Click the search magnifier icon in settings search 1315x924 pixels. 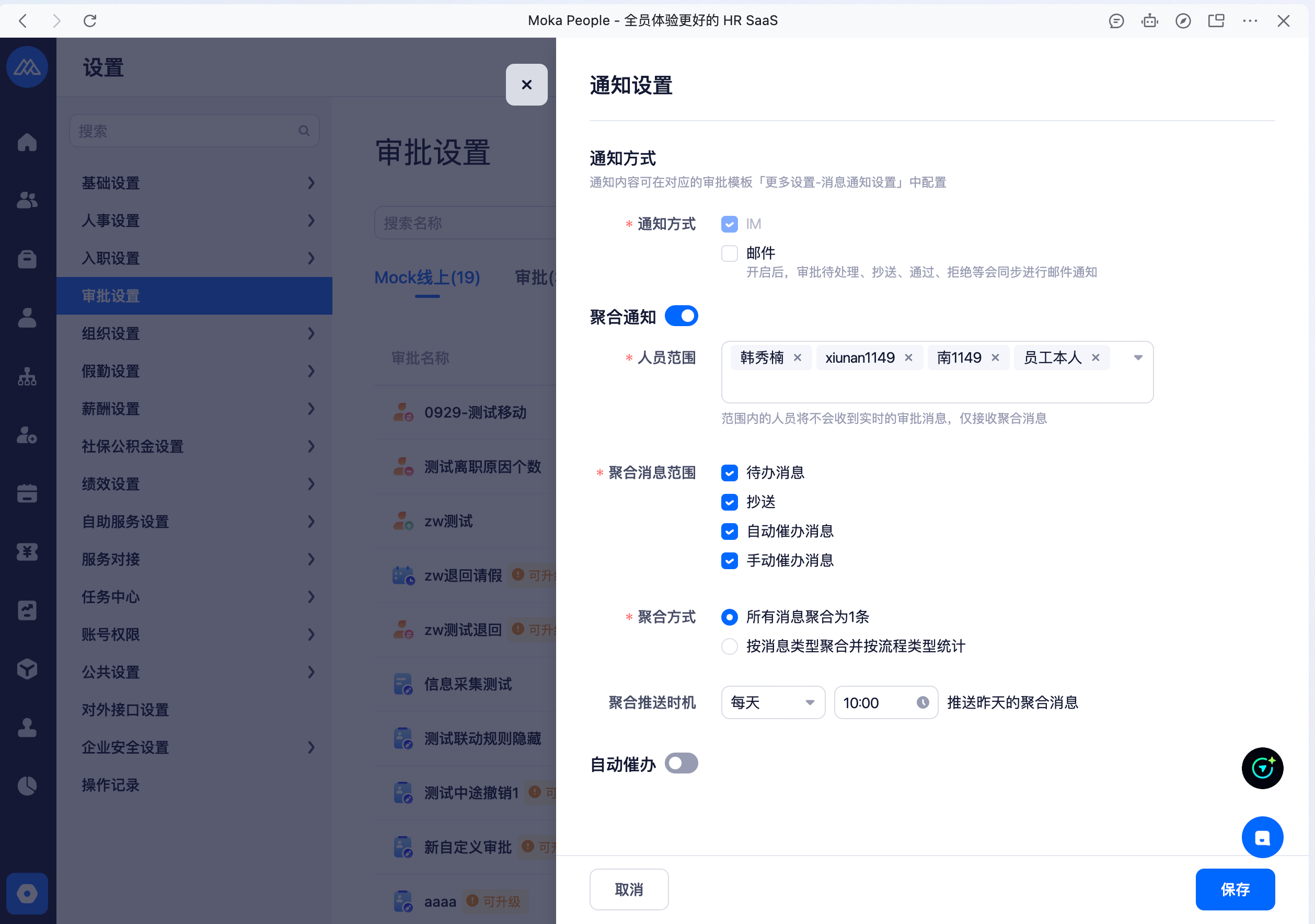tap(304, 131)
